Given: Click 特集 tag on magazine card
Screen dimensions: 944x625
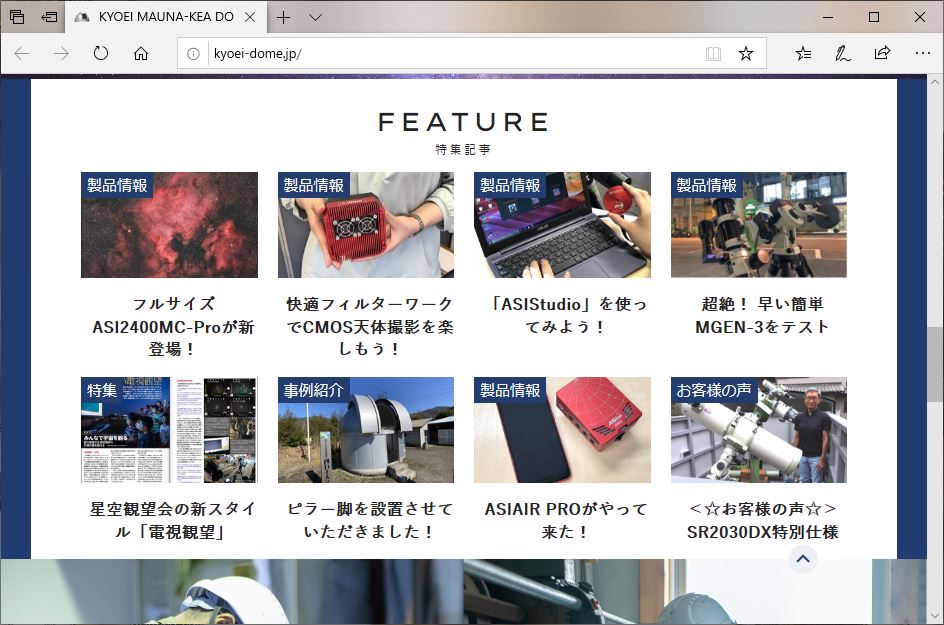Looking at the screenshot, I should (101, 390).
